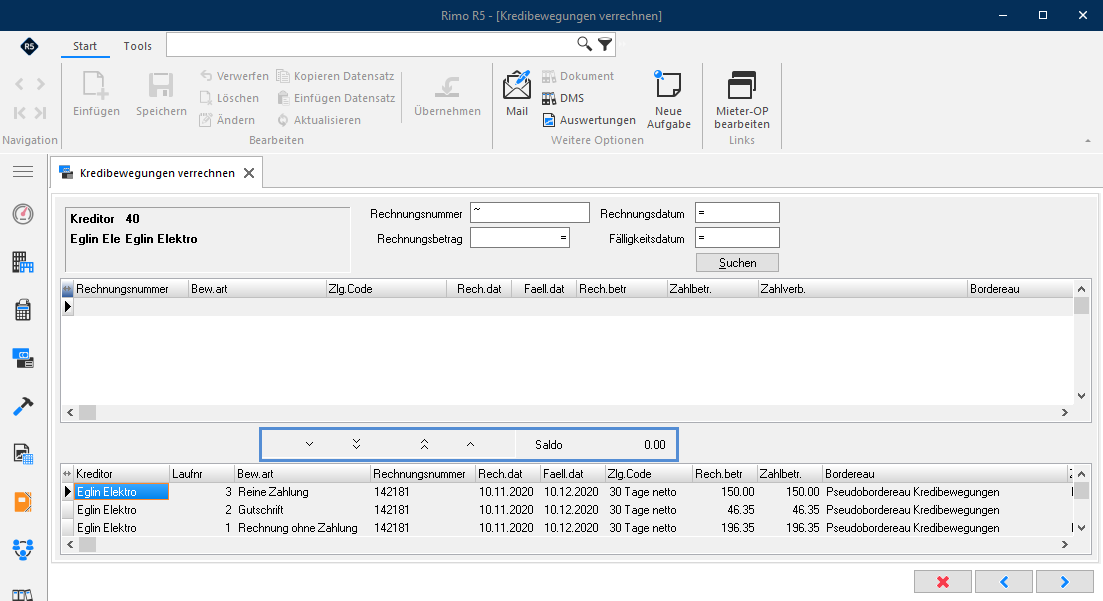Click the blue forward arrow button
Image resolution: width=1103 pixels, height=601 pixels.
(x=1064, y=582)
